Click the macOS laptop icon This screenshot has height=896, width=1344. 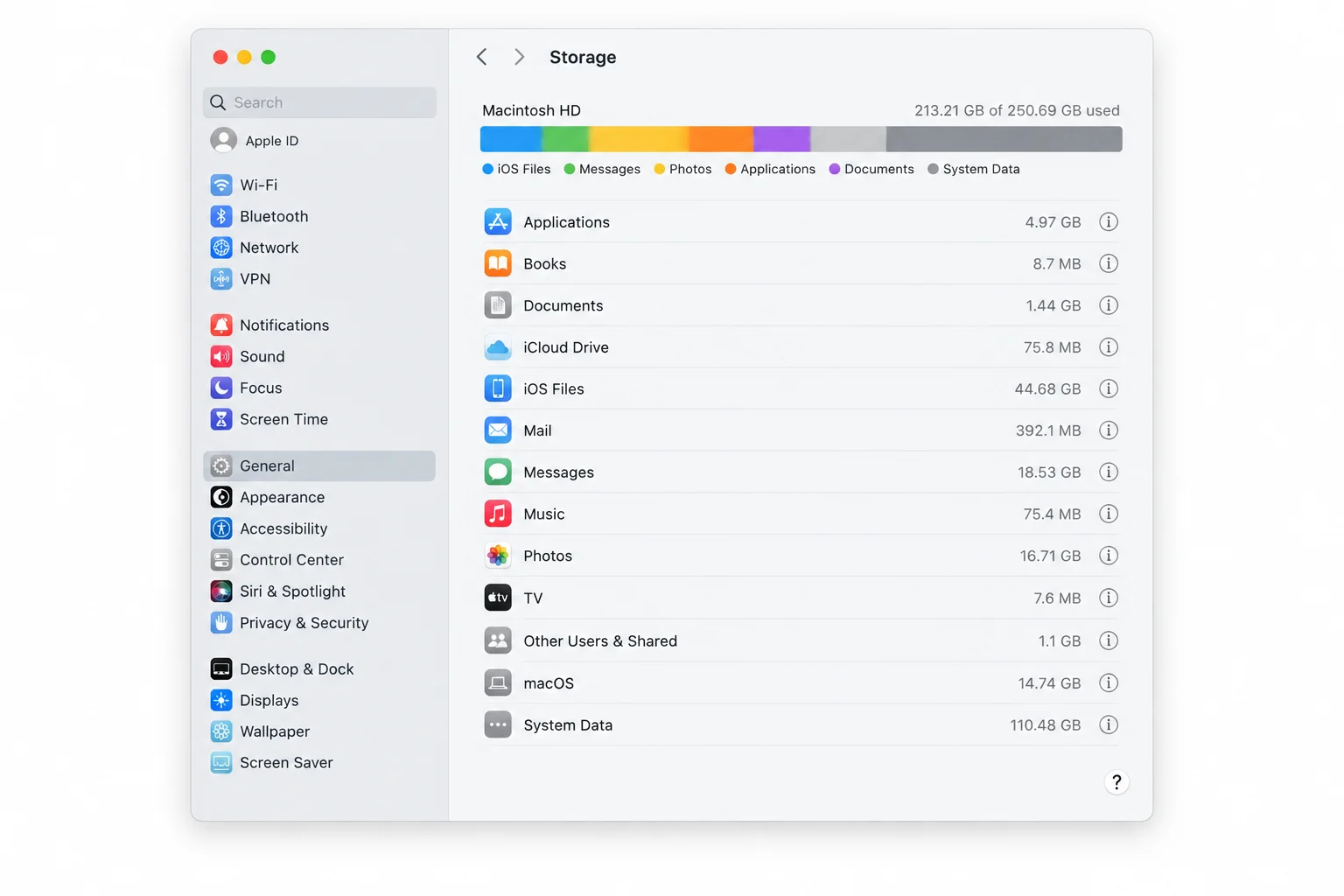[498, 682]
